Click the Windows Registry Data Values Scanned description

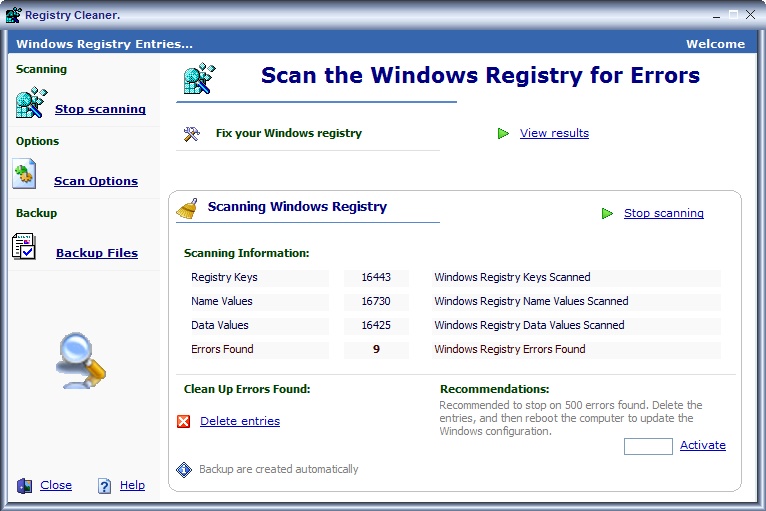(530, 325)
